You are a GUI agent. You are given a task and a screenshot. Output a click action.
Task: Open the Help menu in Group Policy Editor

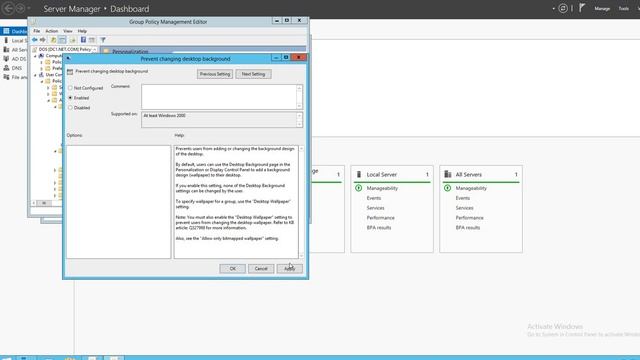(82, 31)
